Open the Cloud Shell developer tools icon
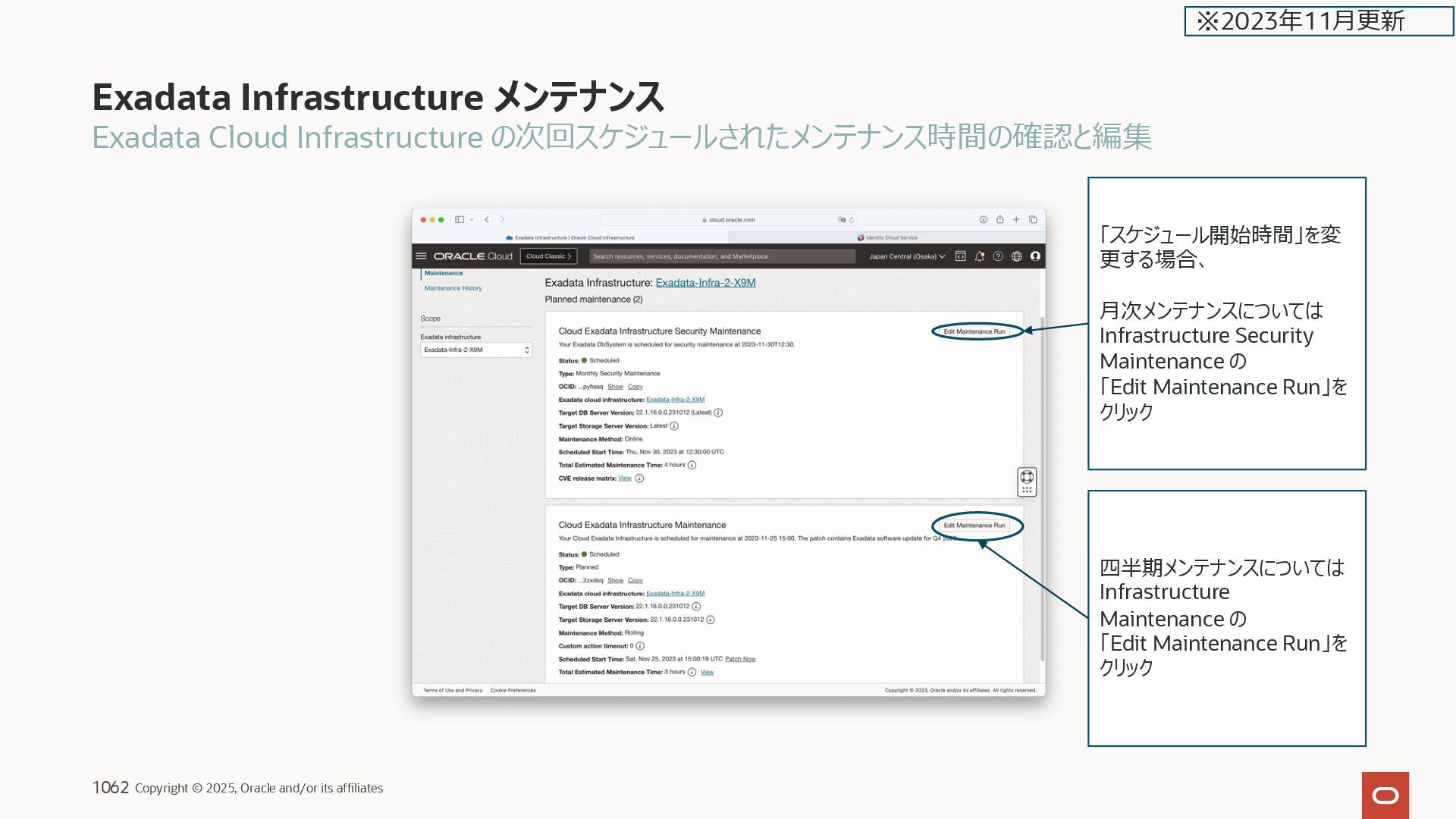 [960, 256]
